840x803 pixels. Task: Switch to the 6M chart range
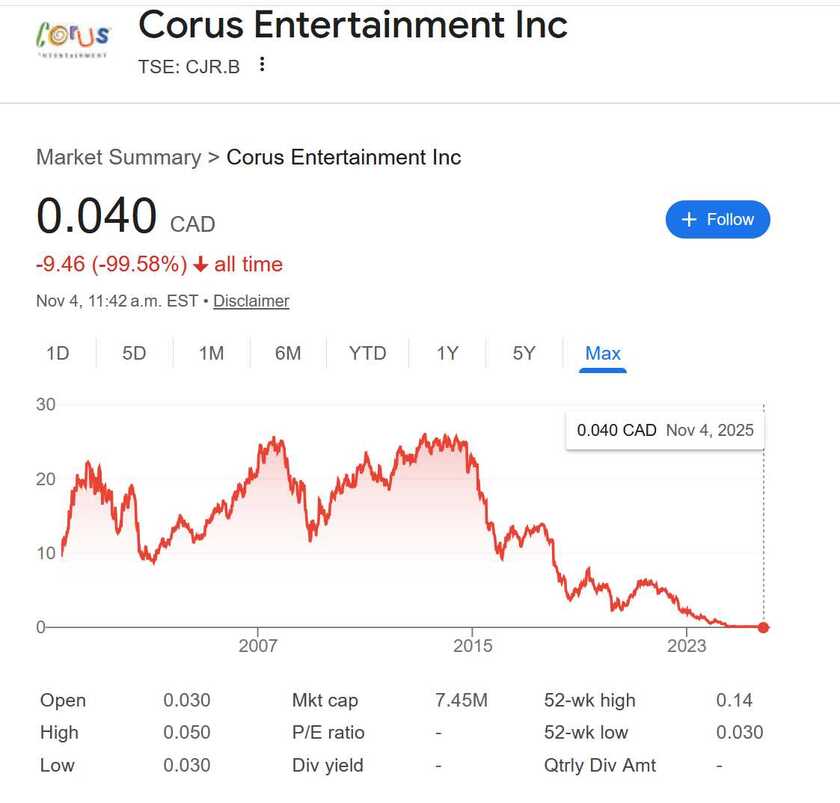[288, 353]
